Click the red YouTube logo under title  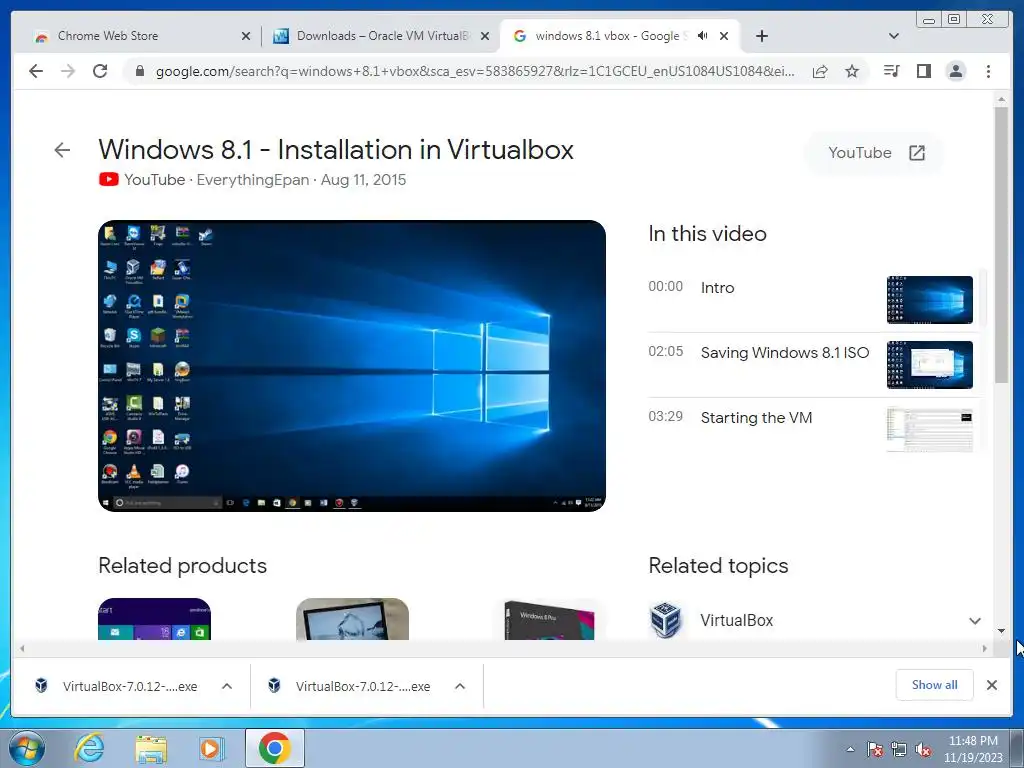(x=108, y=180)
